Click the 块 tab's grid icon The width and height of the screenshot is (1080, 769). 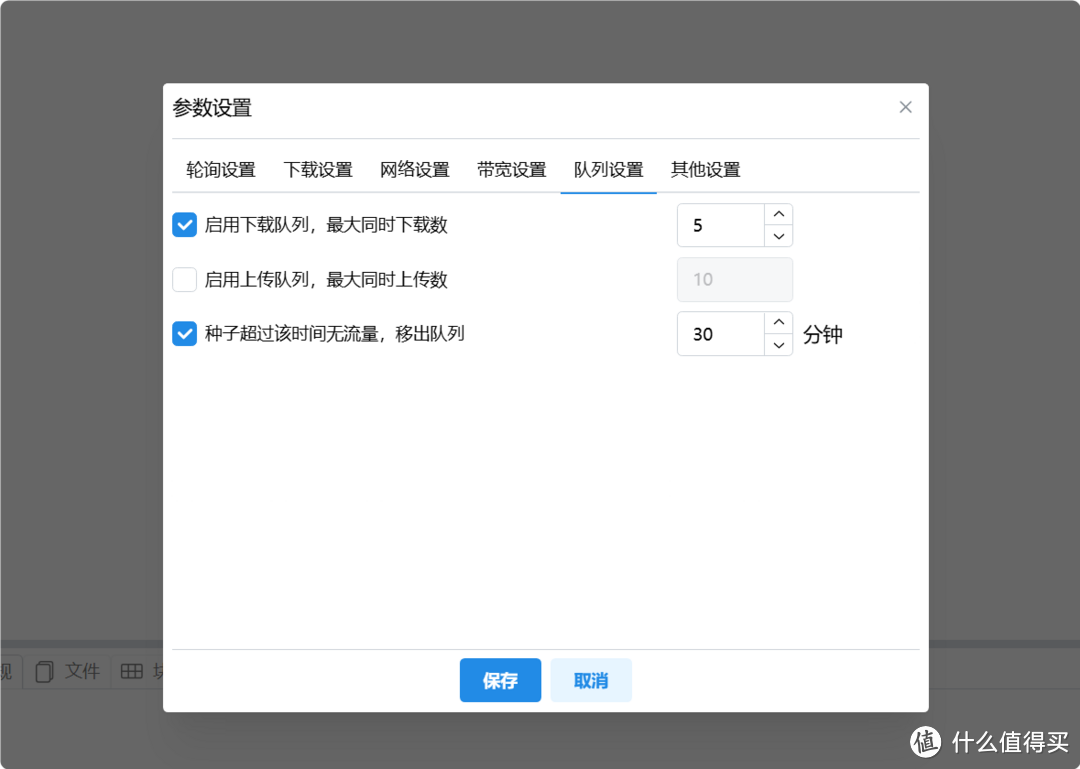132,671
